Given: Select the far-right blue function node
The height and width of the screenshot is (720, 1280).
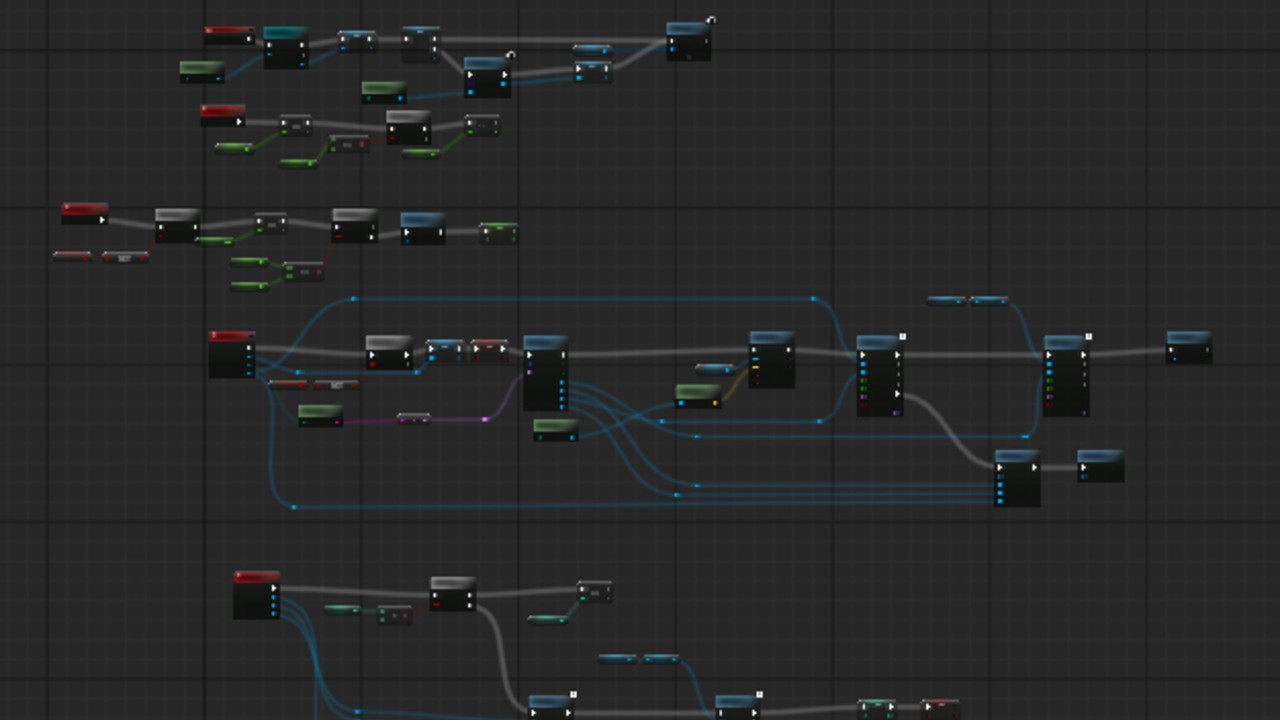Looking at the screenshot, I should click(x=1188, y=347).
